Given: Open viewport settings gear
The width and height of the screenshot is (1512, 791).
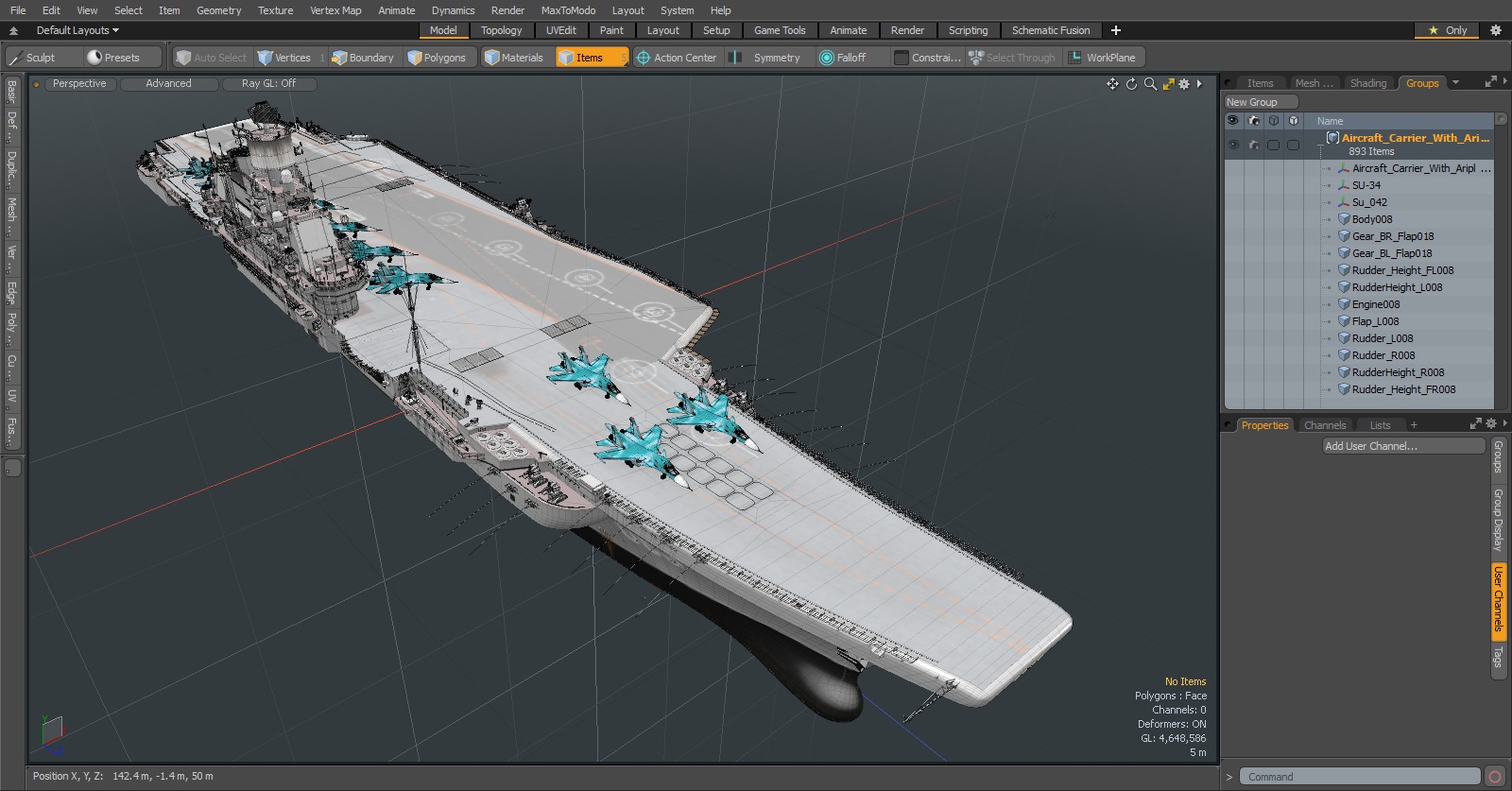Looking at the screenshot, I should tap(1184, 84).
